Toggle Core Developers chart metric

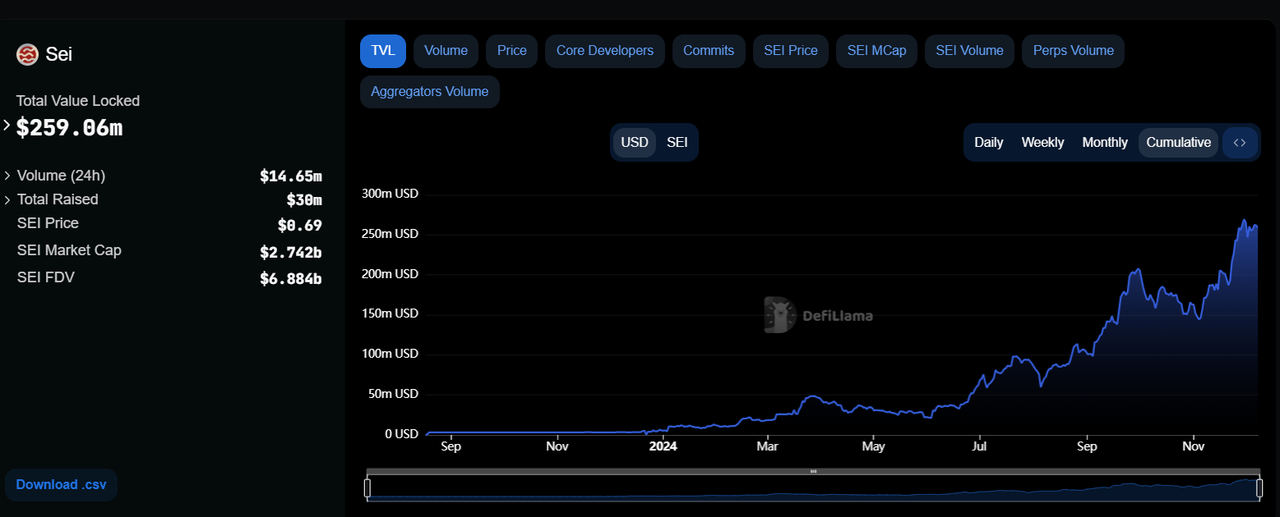click(605, 51)
